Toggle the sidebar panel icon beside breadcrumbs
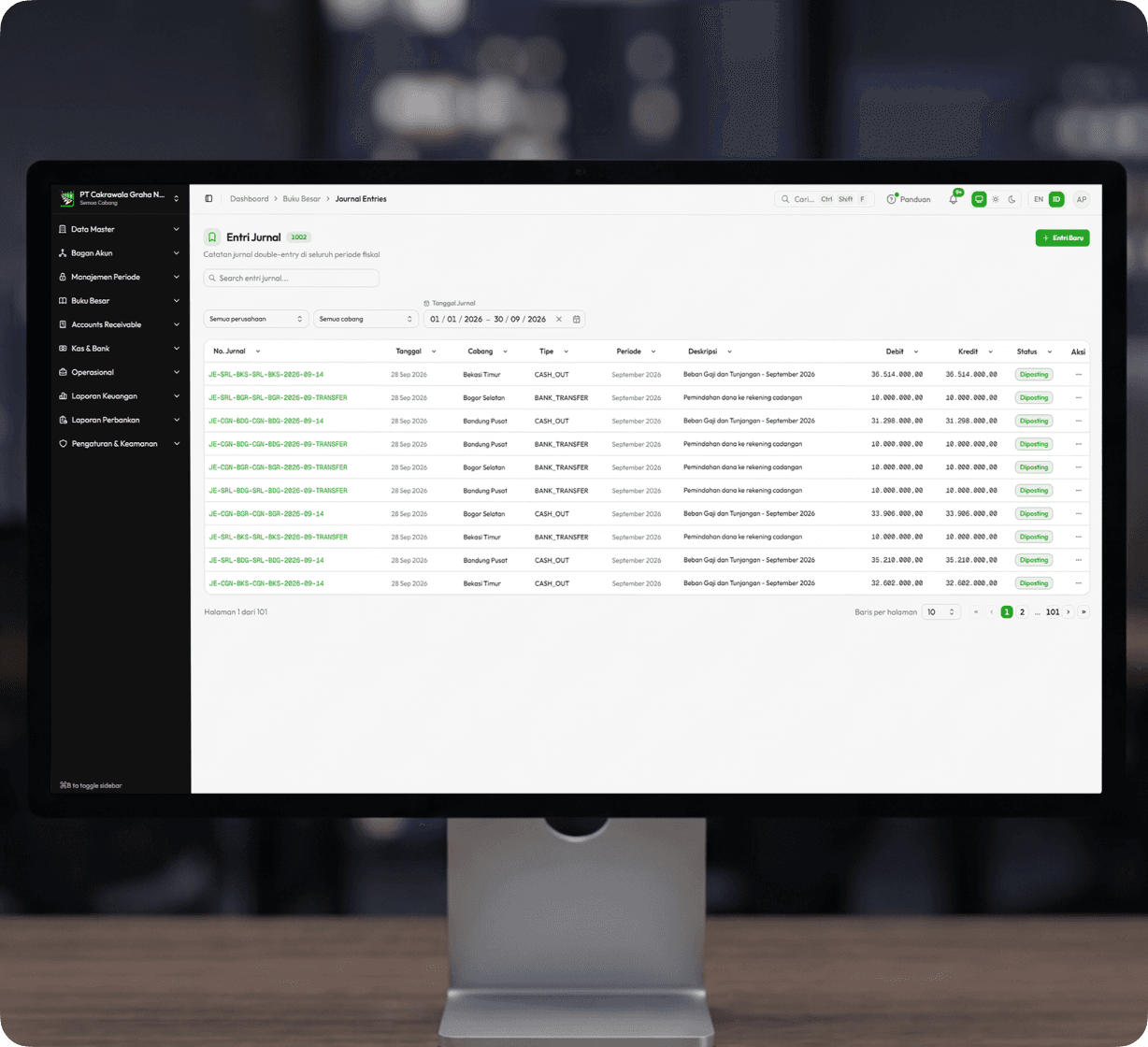 (x=208, y=199)
